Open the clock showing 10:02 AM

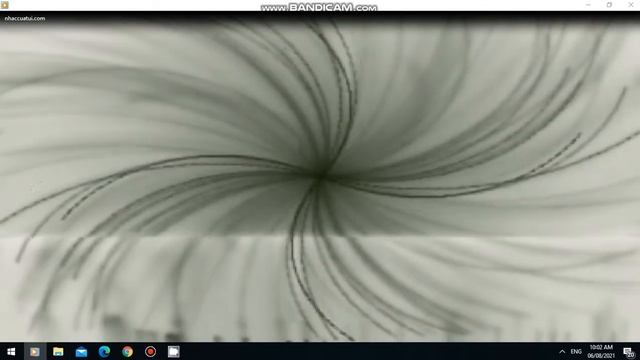tap(601, 351)
